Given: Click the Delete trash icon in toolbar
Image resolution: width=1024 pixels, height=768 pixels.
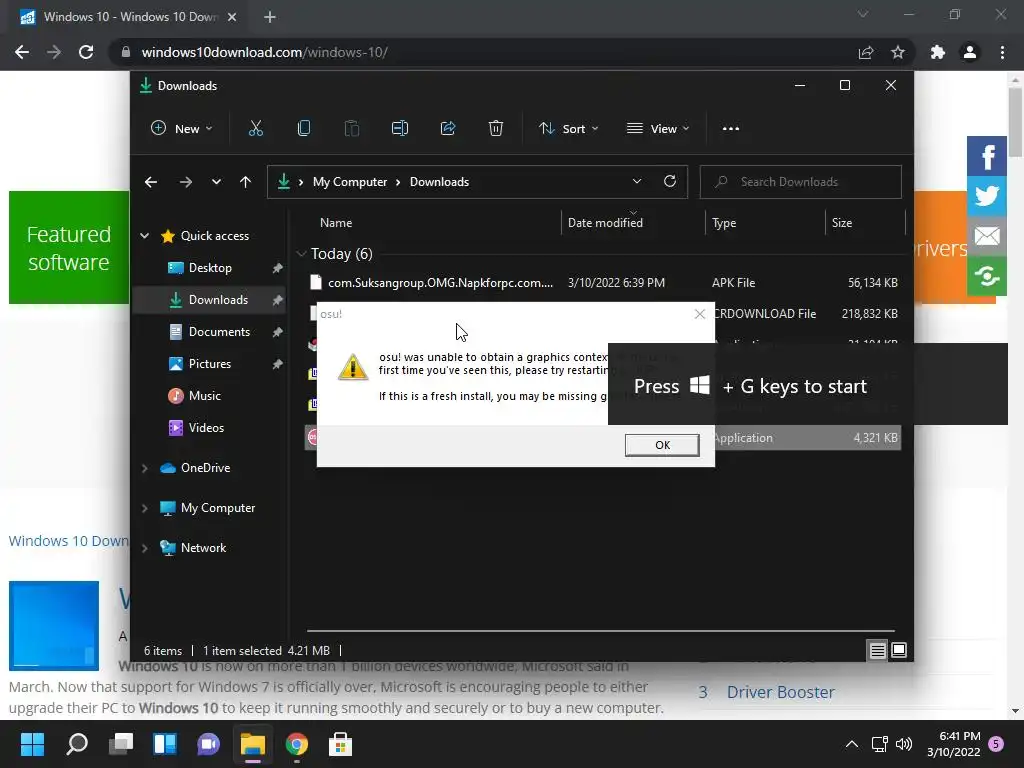Looking at the screenshot, I should coord(496,129).
